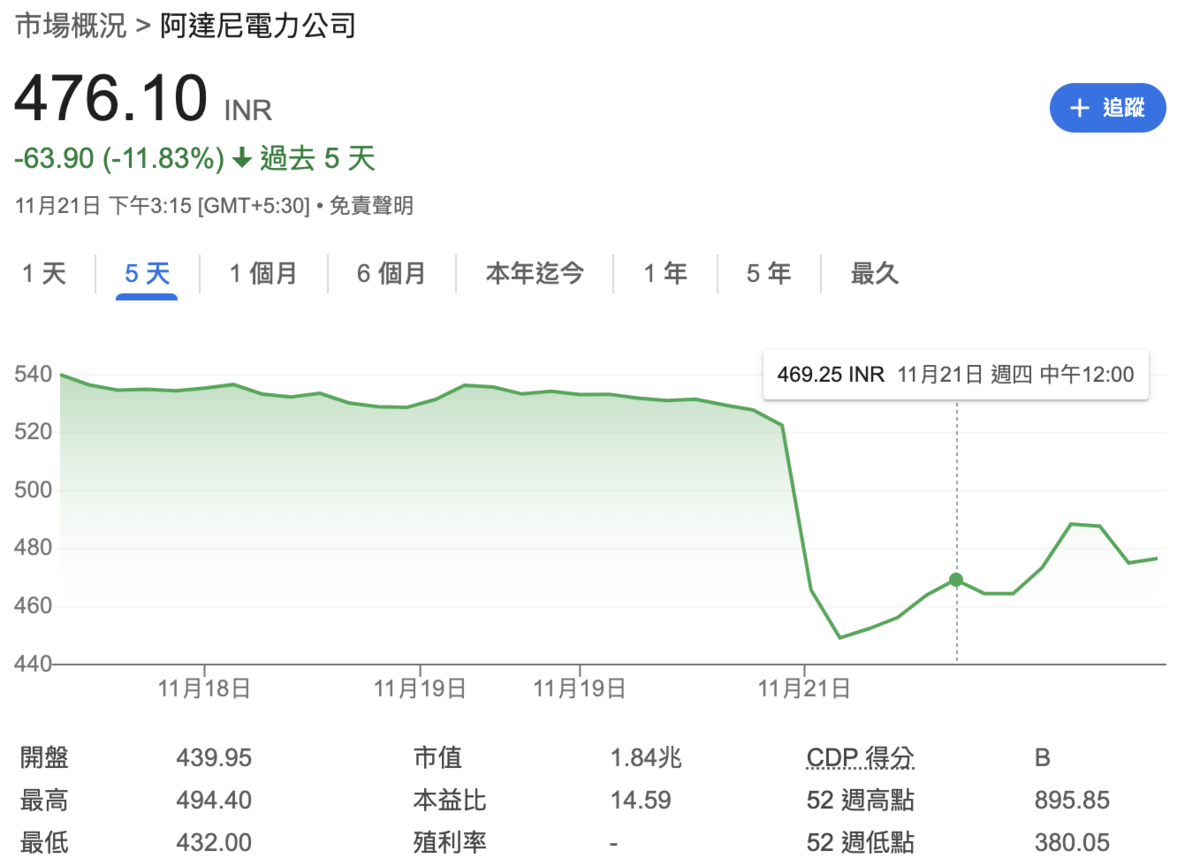Click the 11月18日 axis label
Viewport: 1200px width, 866px height.
(204, 688)
